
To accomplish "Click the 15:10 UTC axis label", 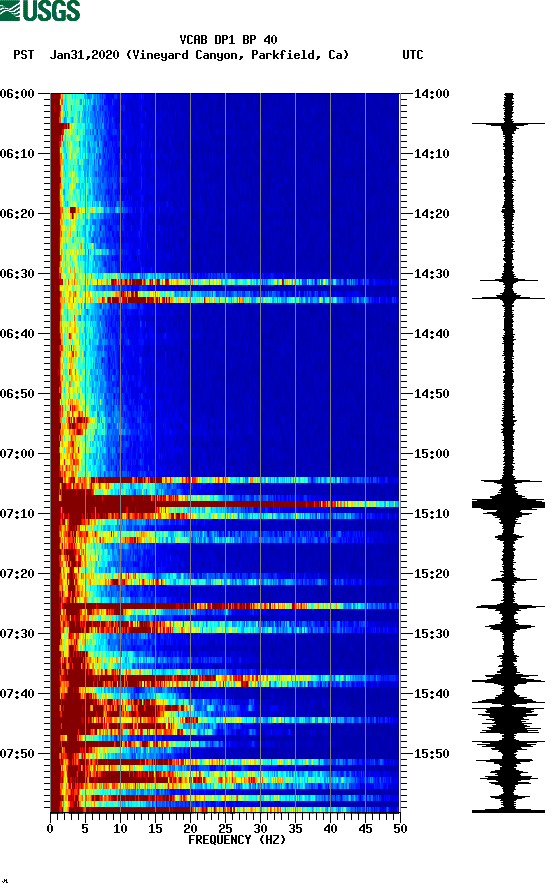I will (431, 514).
